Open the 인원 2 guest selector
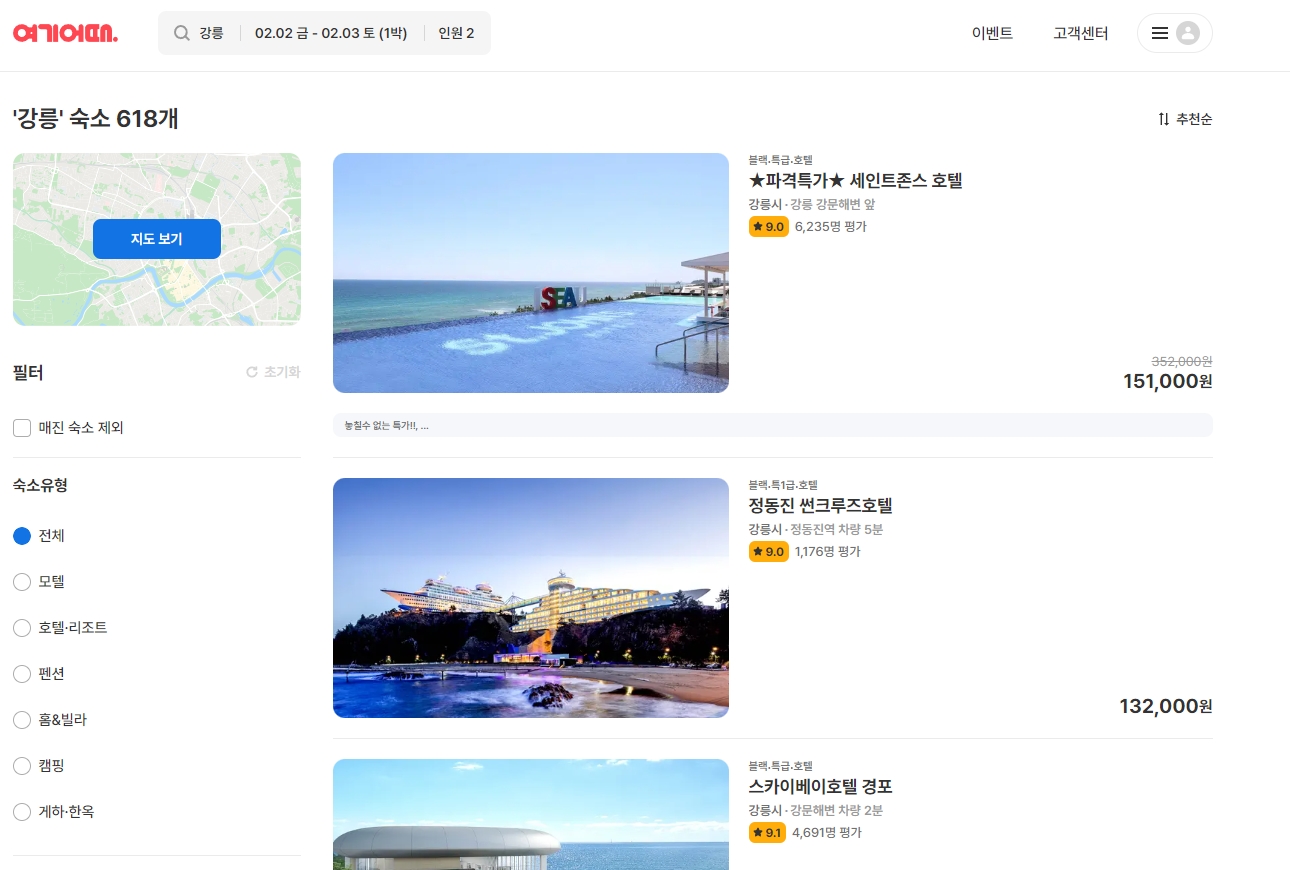Viewport: 1290px width, 870px height. coord(456,33)
